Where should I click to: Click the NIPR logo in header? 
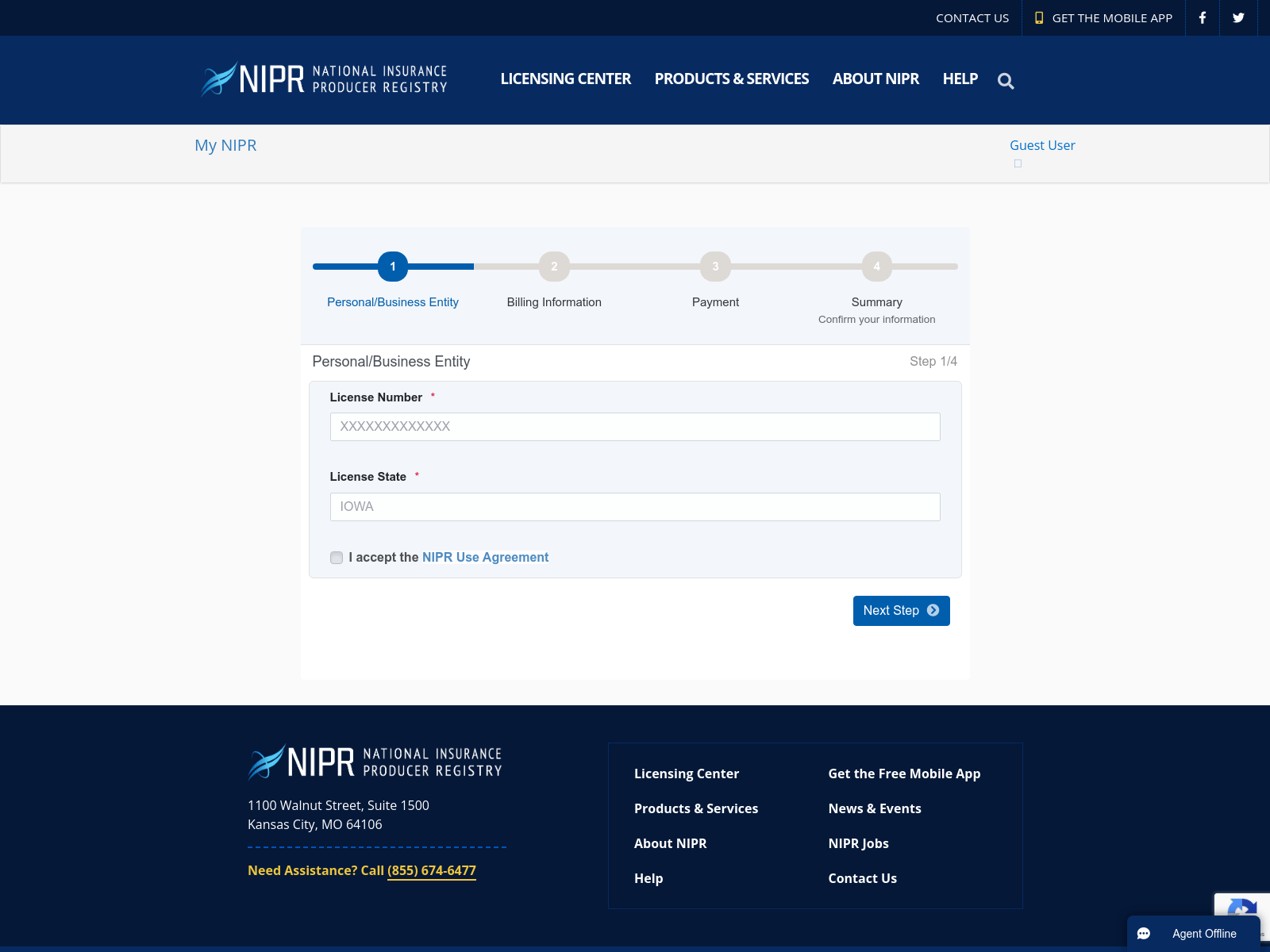point(324,79)
